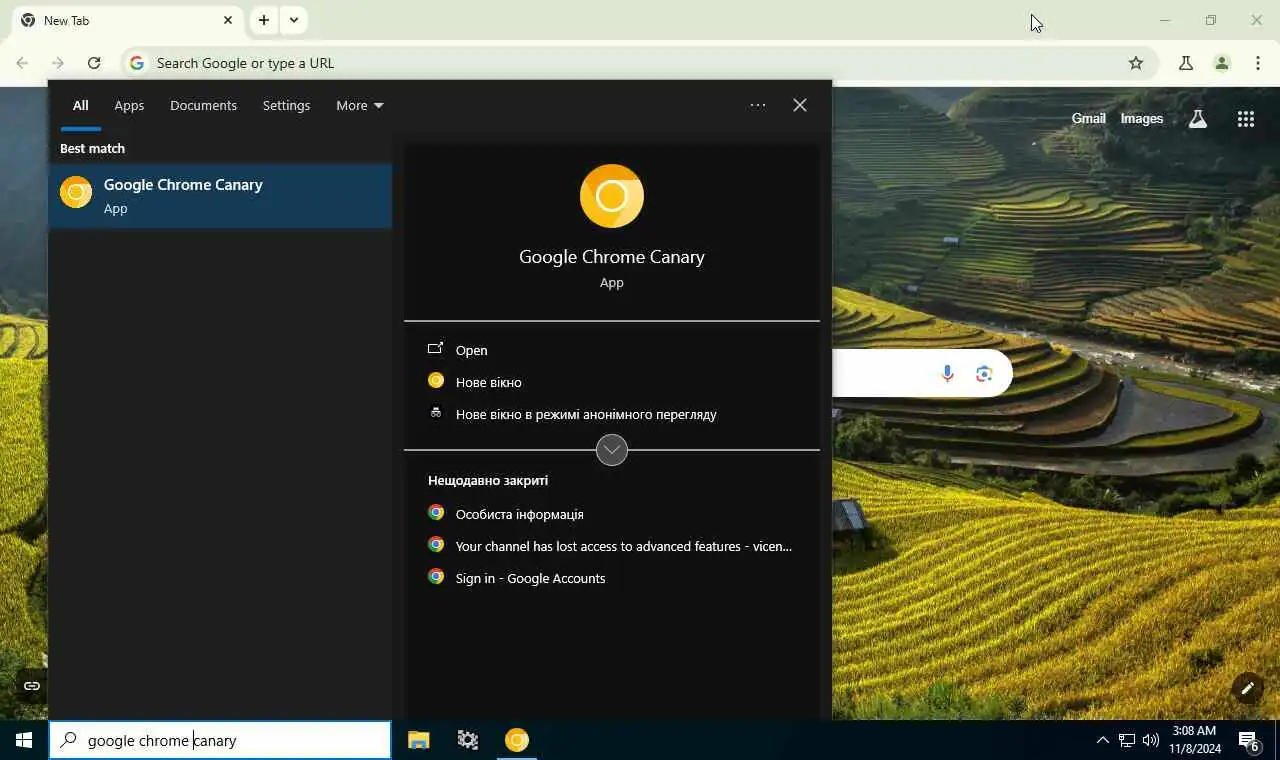Click Chrome Canary icon on the taskbar
Viewport: 1280px width, 760px height.
coord(517,740)
